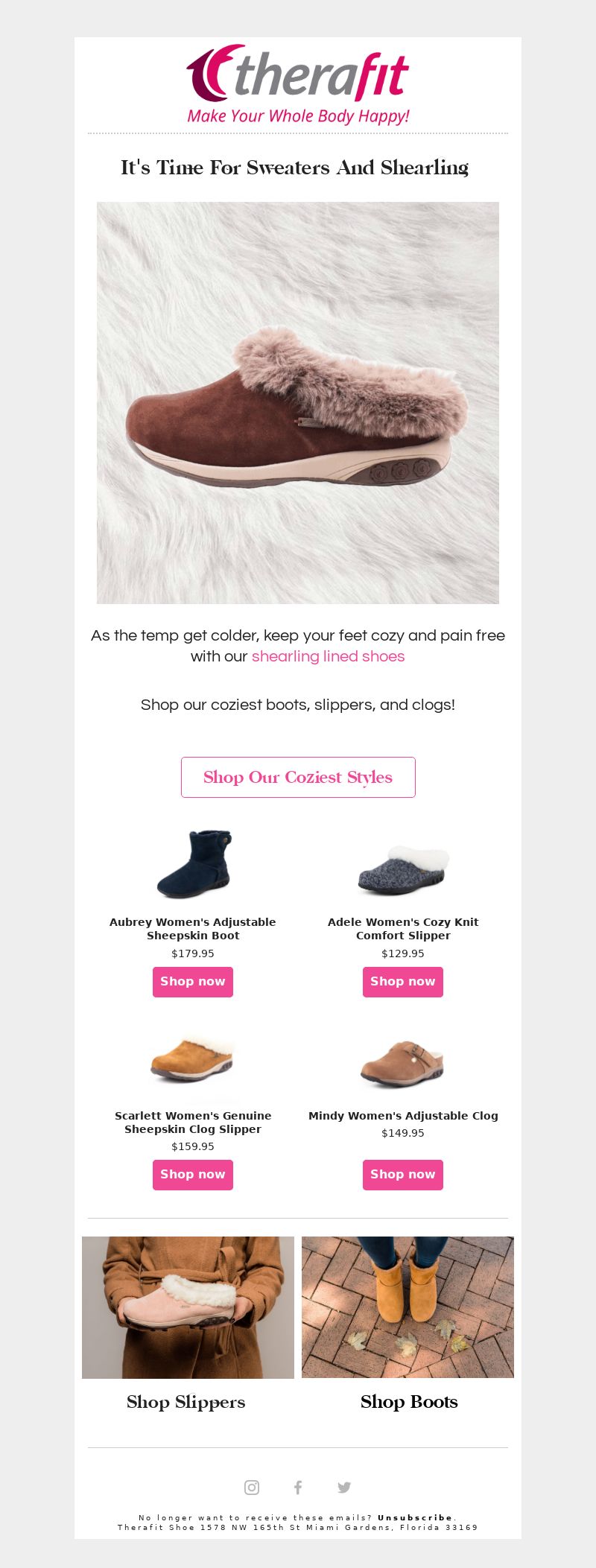Open the Shop Slippers link
Viewport: 596px width, 1568px height.
[186, 1402]
